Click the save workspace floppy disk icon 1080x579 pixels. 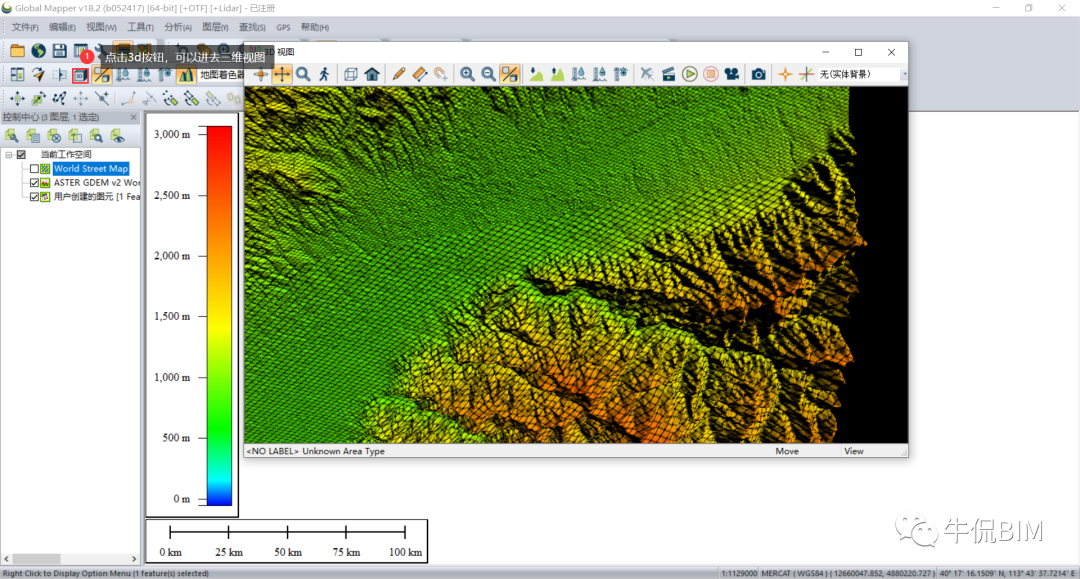[60, 51]
